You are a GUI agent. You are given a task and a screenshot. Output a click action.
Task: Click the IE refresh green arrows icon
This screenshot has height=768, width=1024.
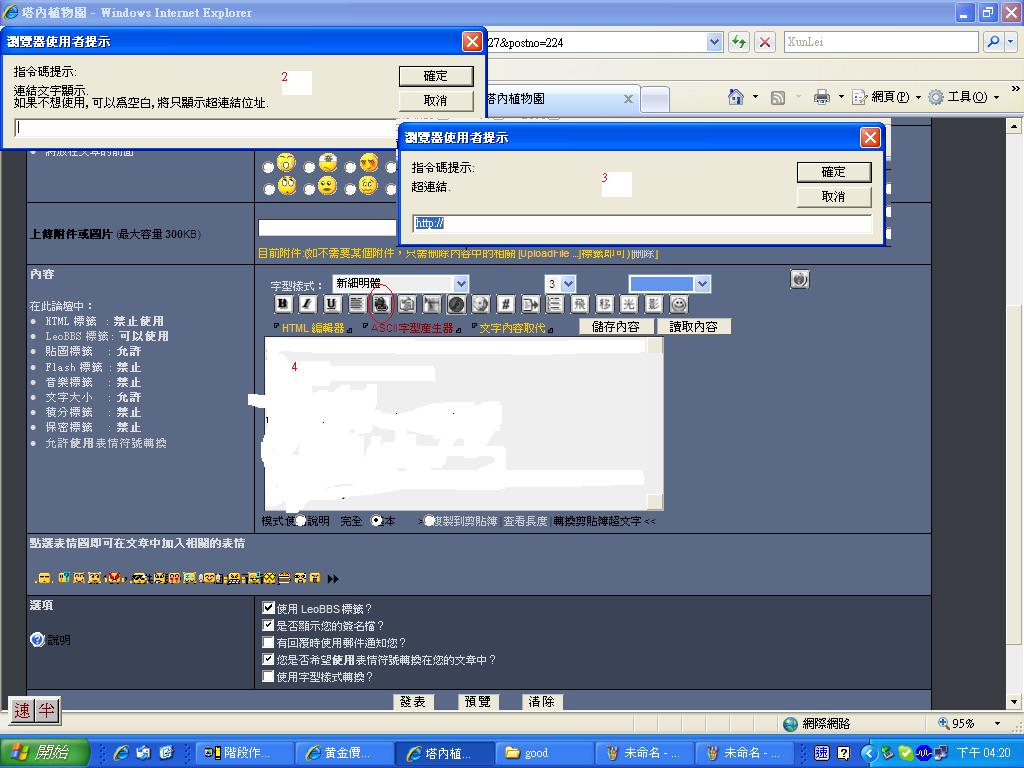pyautogui.click(x=739, y=42)
